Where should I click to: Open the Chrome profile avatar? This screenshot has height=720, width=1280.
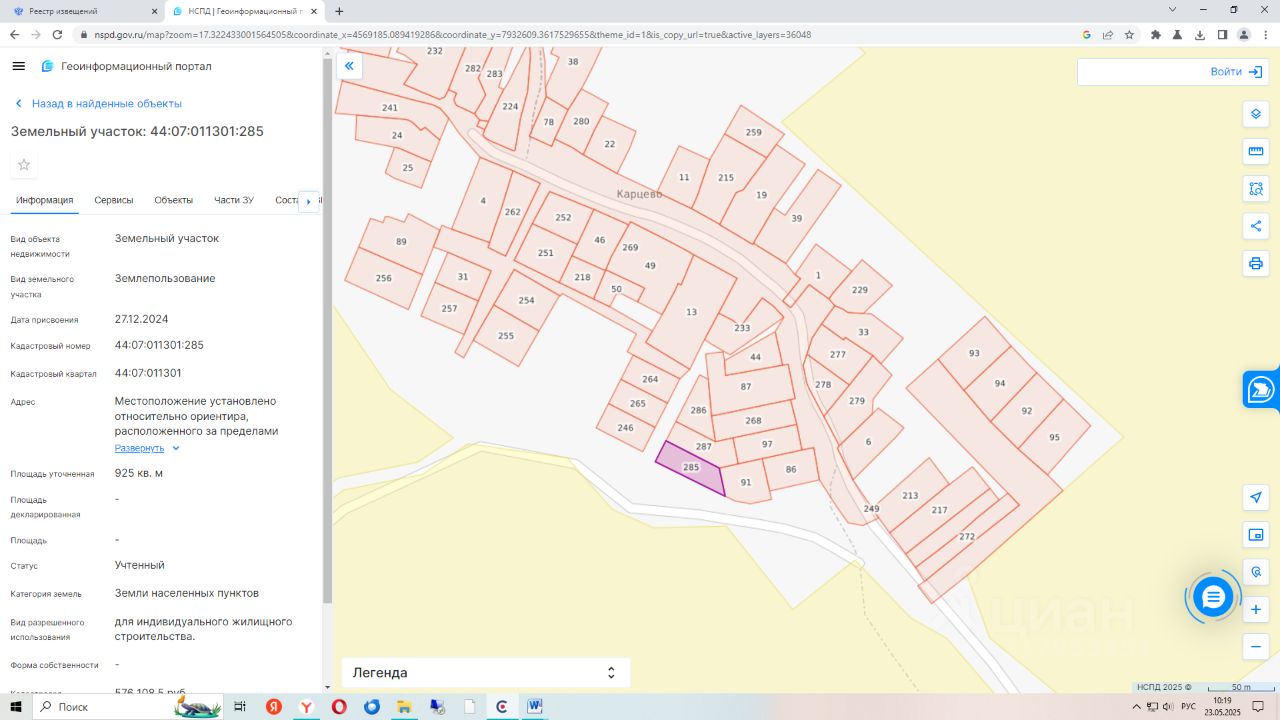1244,34
